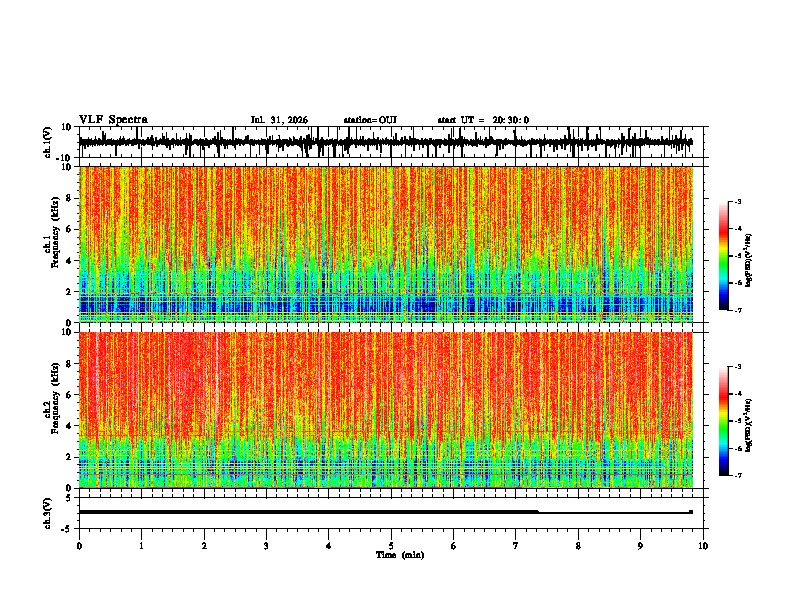This screenshot has height=612, width=792.
Task: Click the "5" tick label on the Time axis
Action: tap(391, 546)
